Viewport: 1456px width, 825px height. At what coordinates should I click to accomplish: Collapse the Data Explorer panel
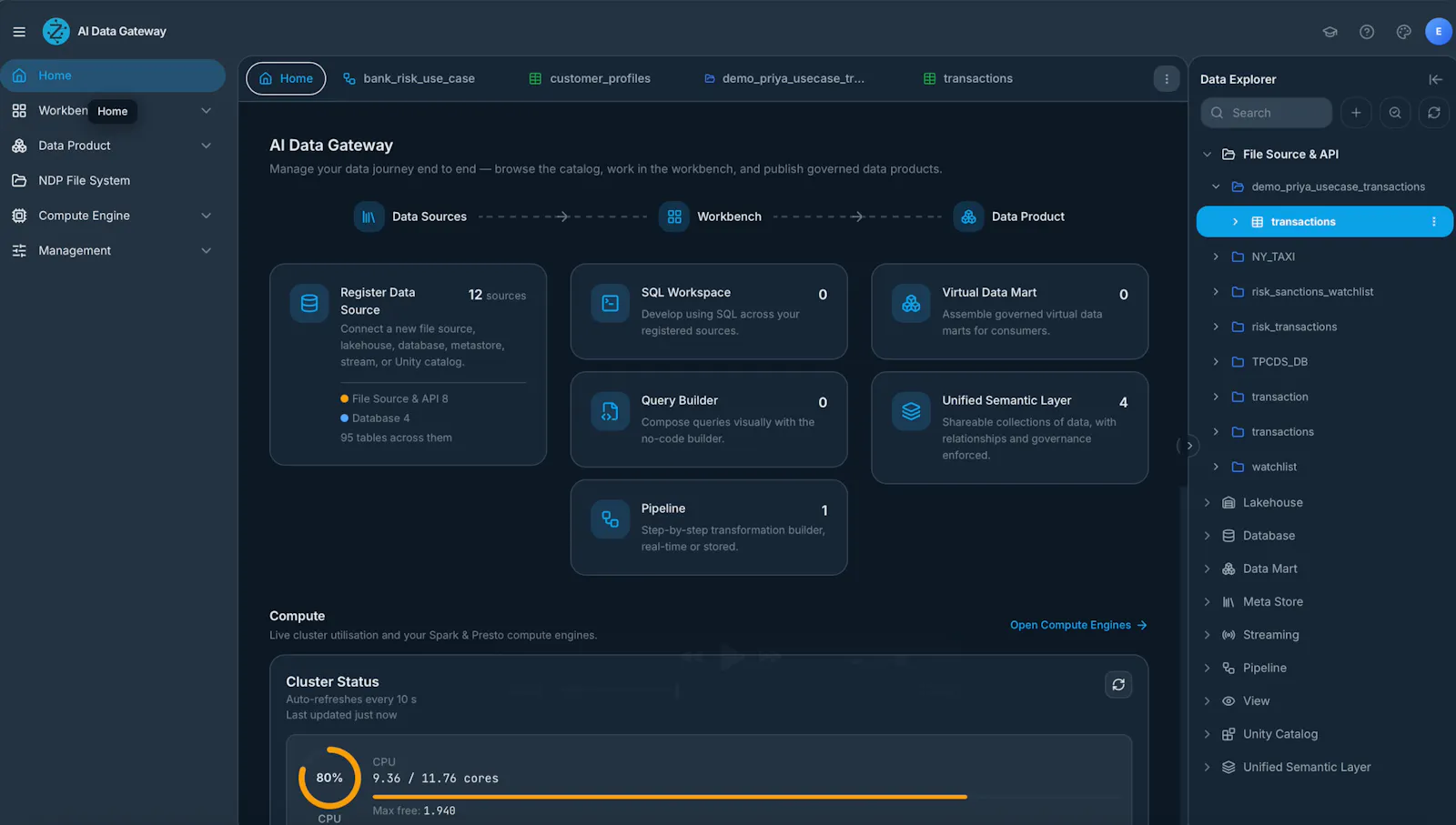click(1435, 80)
